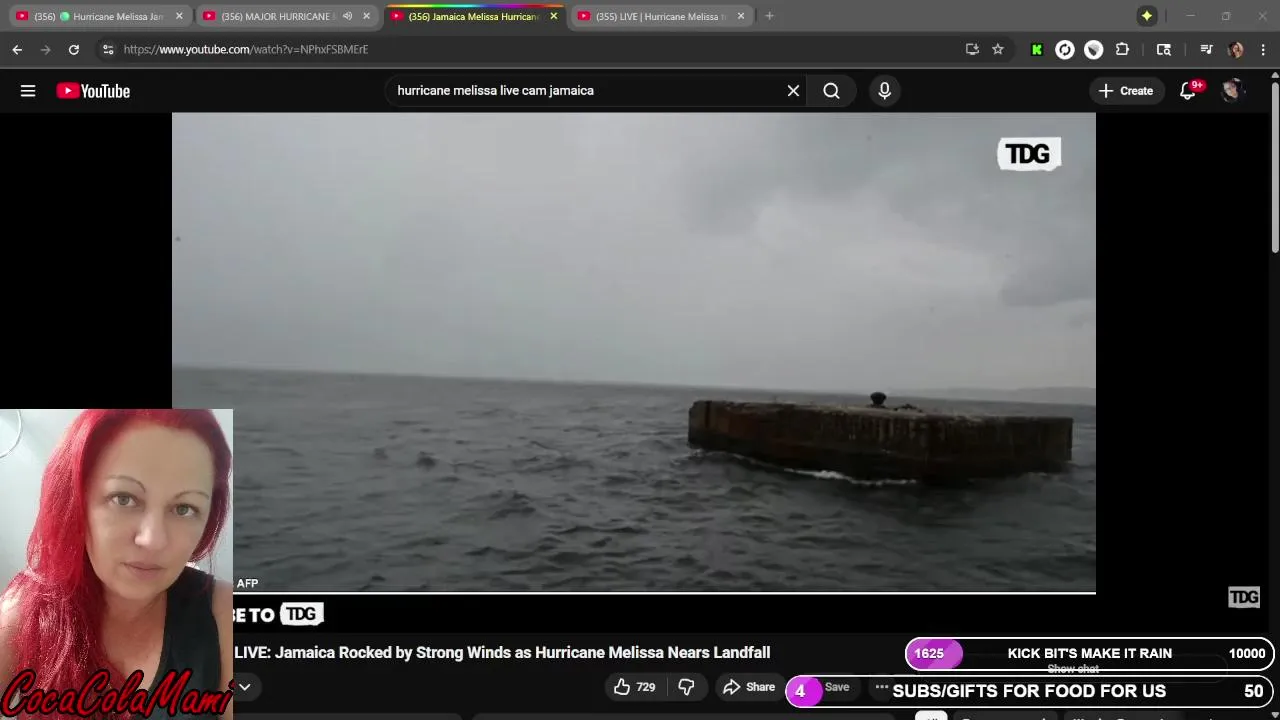Dislike the video with thumbs down

(x=686, y=687)
